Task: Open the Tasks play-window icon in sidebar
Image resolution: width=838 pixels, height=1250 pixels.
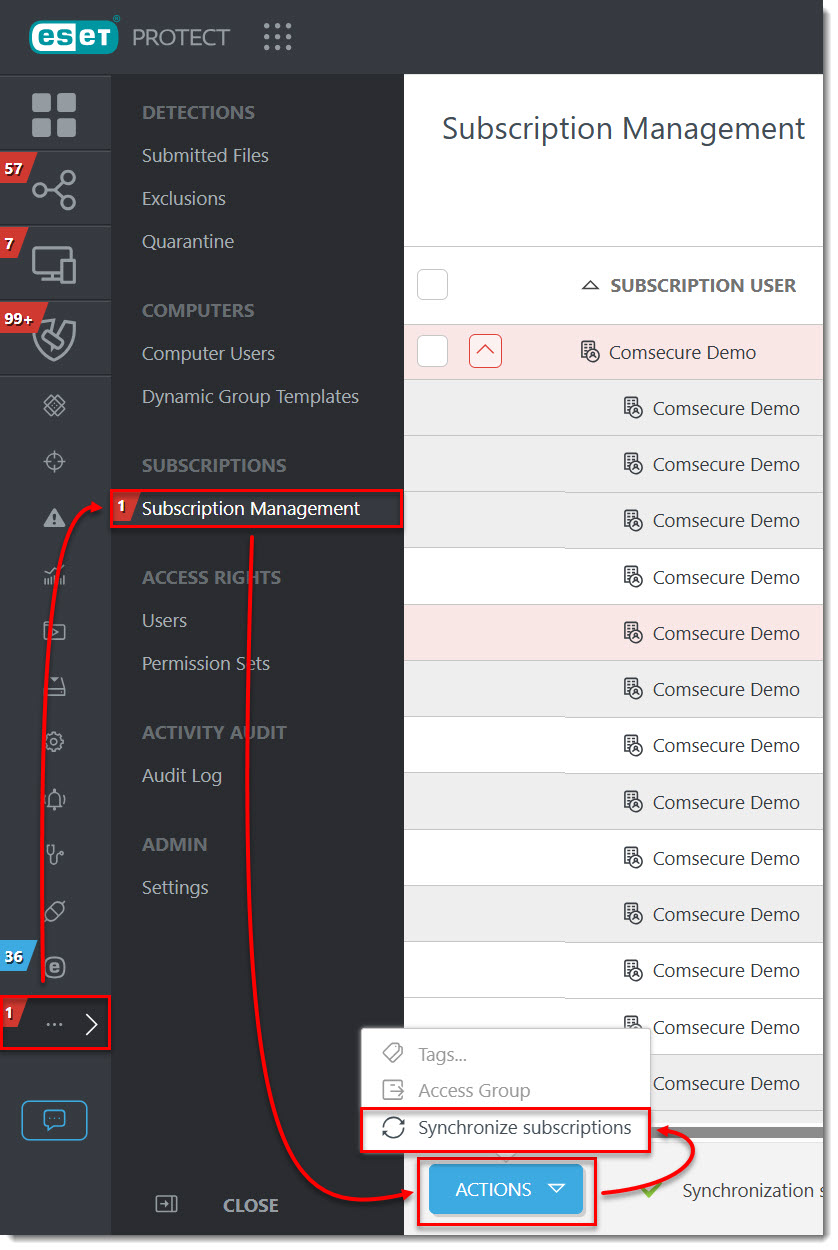Action: coord(54,630)
